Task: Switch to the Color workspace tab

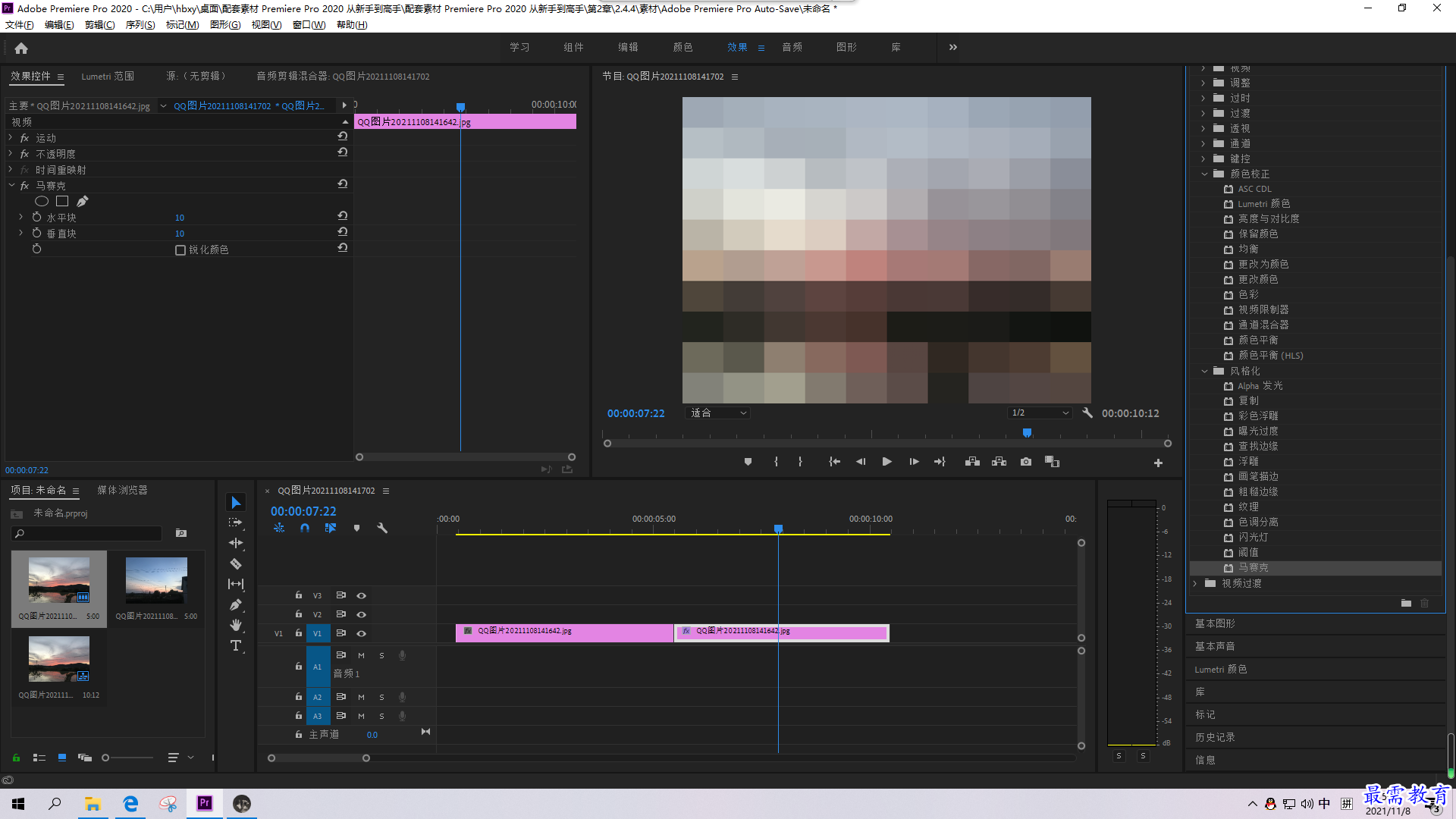Action: pyautogui.click(x=682, y=47)
